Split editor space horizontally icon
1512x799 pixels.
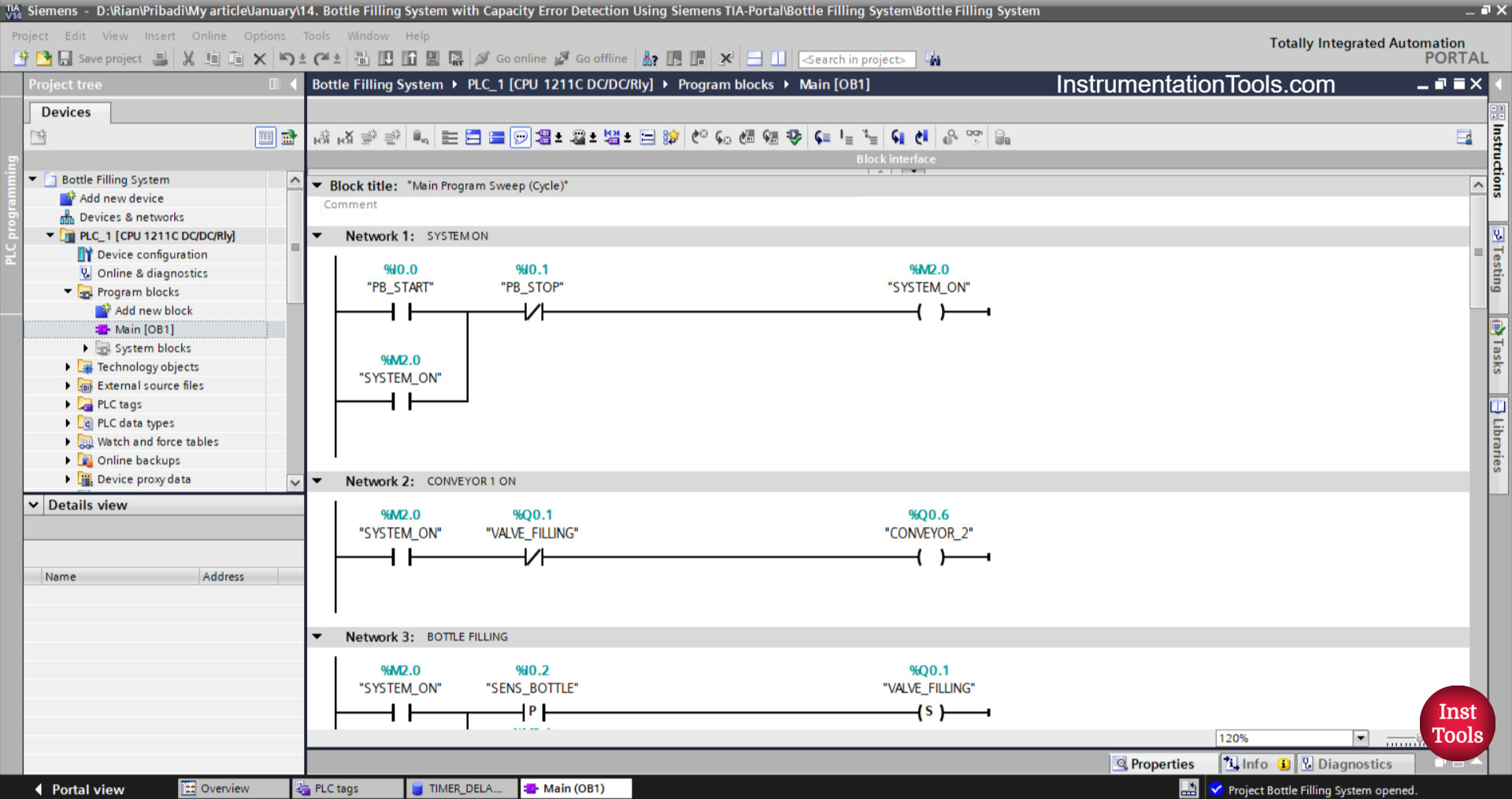coord(754,58)
